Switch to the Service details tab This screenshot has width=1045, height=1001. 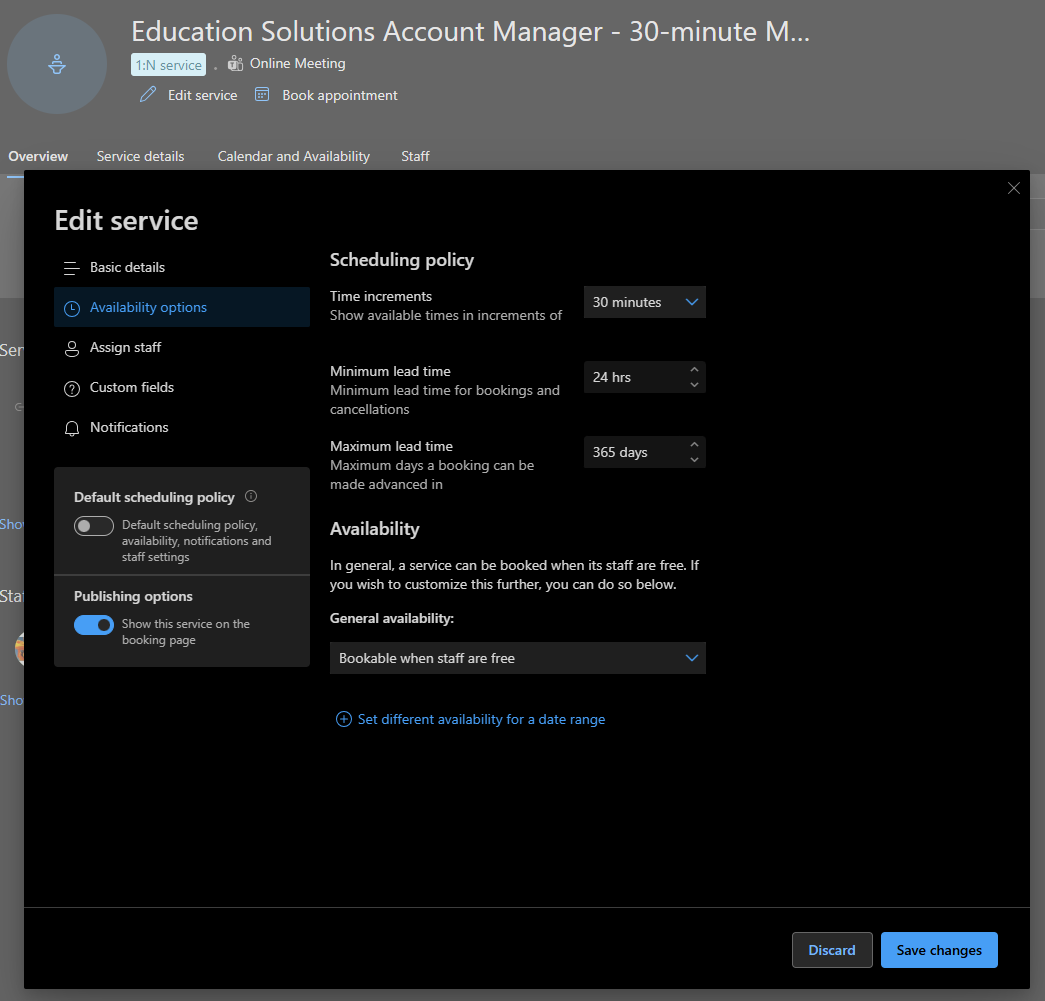[x=140, y=156]
